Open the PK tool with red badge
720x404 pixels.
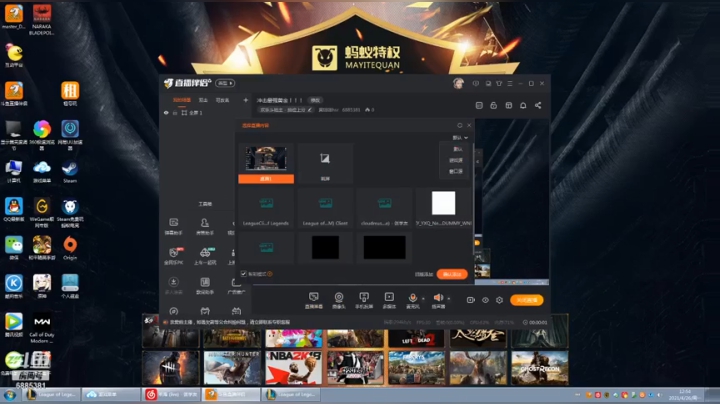(x=174, y=256)
